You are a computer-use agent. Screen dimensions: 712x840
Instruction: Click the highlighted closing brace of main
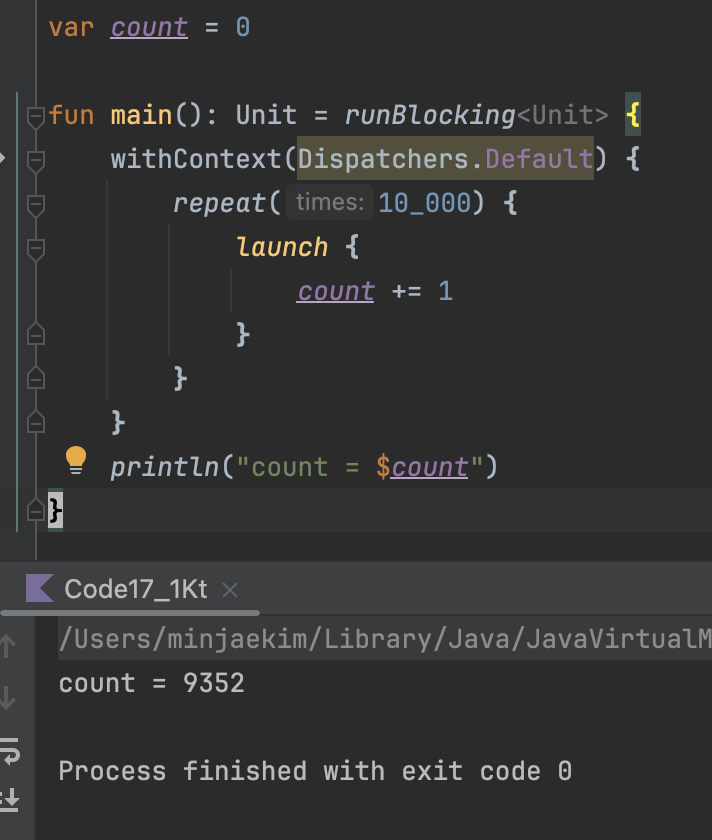tap(55, 510)
